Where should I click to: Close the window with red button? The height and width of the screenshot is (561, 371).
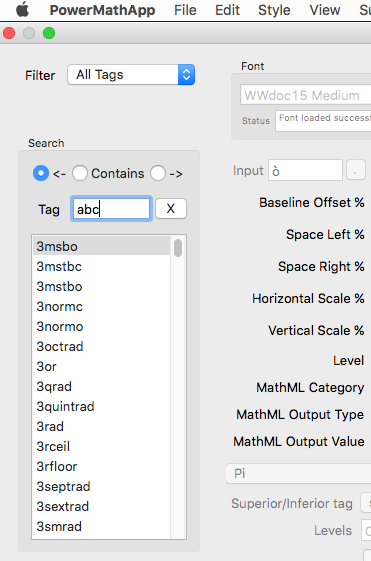(x=9, y=33)
